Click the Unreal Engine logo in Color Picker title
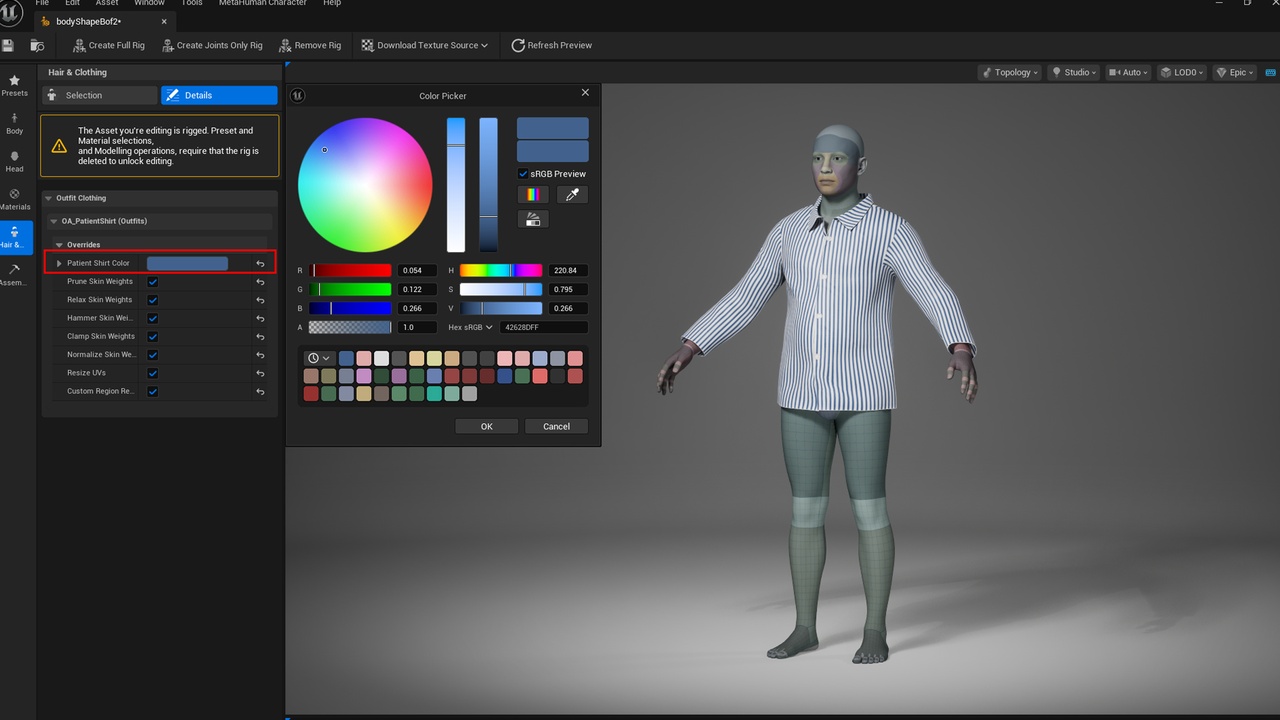Screen dimensions: 1280x720 (x=298, y=96)
